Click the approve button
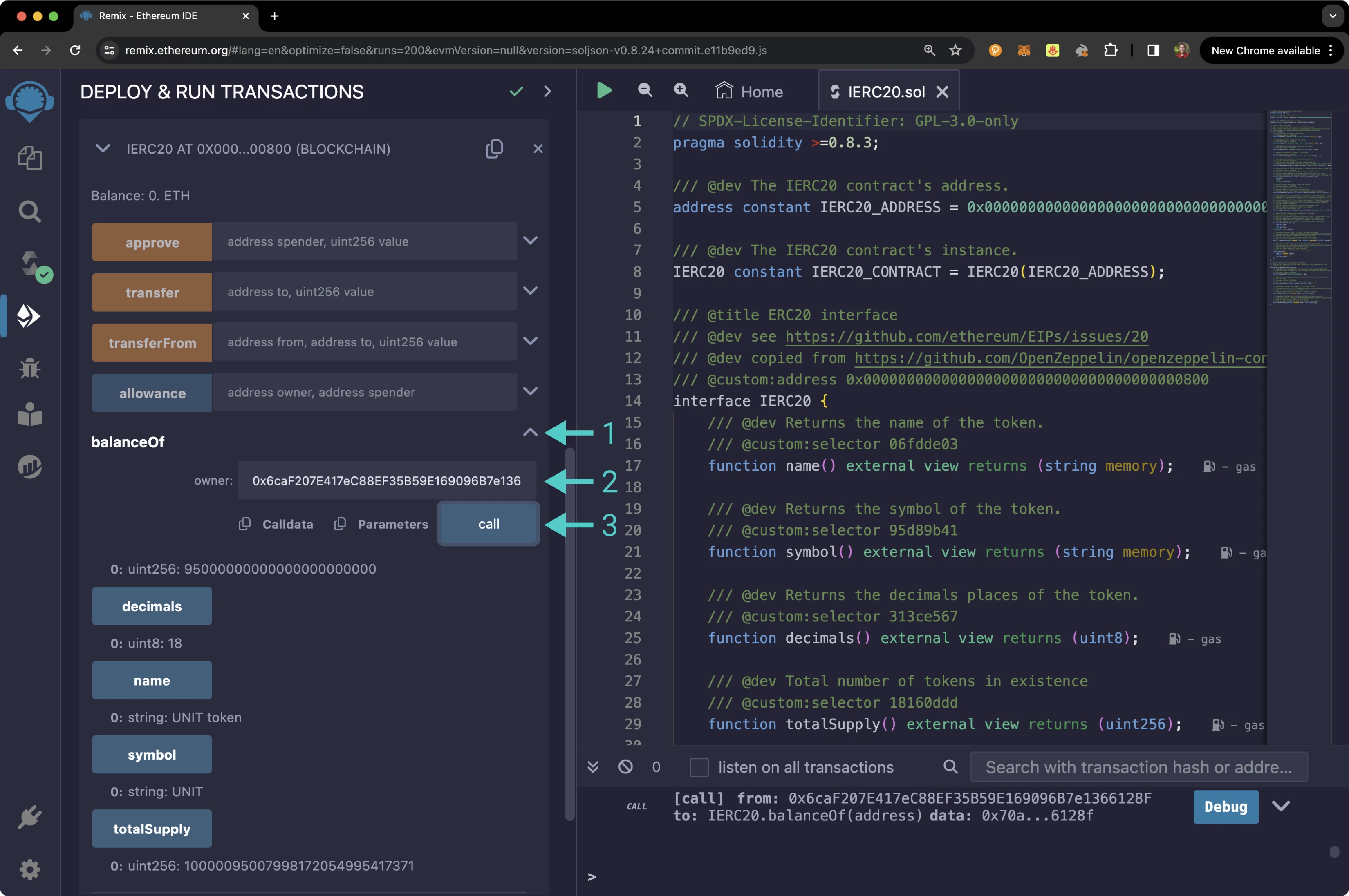 tap(152, 242)
